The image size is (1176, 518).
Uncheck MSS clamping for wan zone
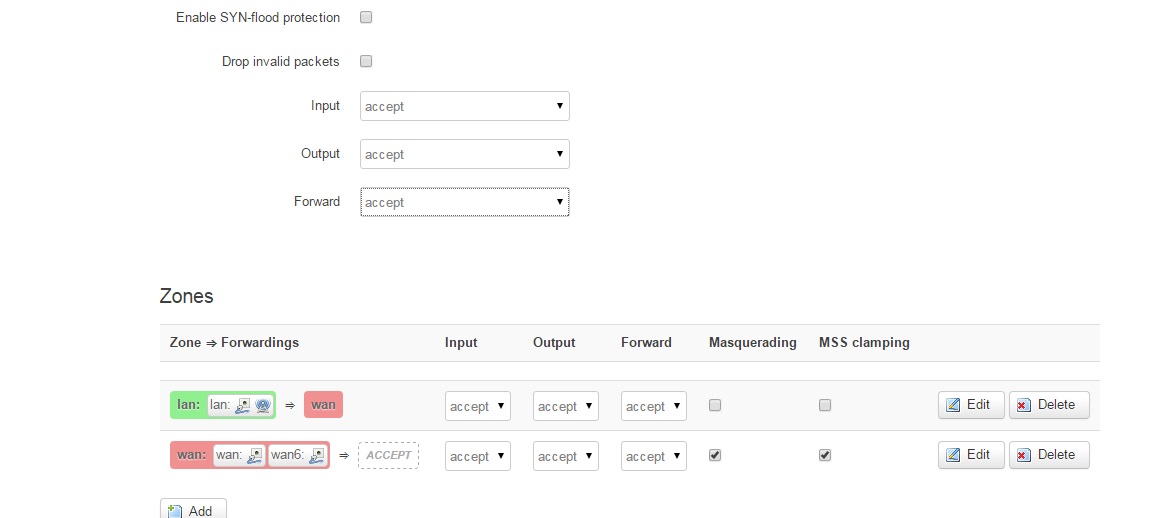(825, 455)
